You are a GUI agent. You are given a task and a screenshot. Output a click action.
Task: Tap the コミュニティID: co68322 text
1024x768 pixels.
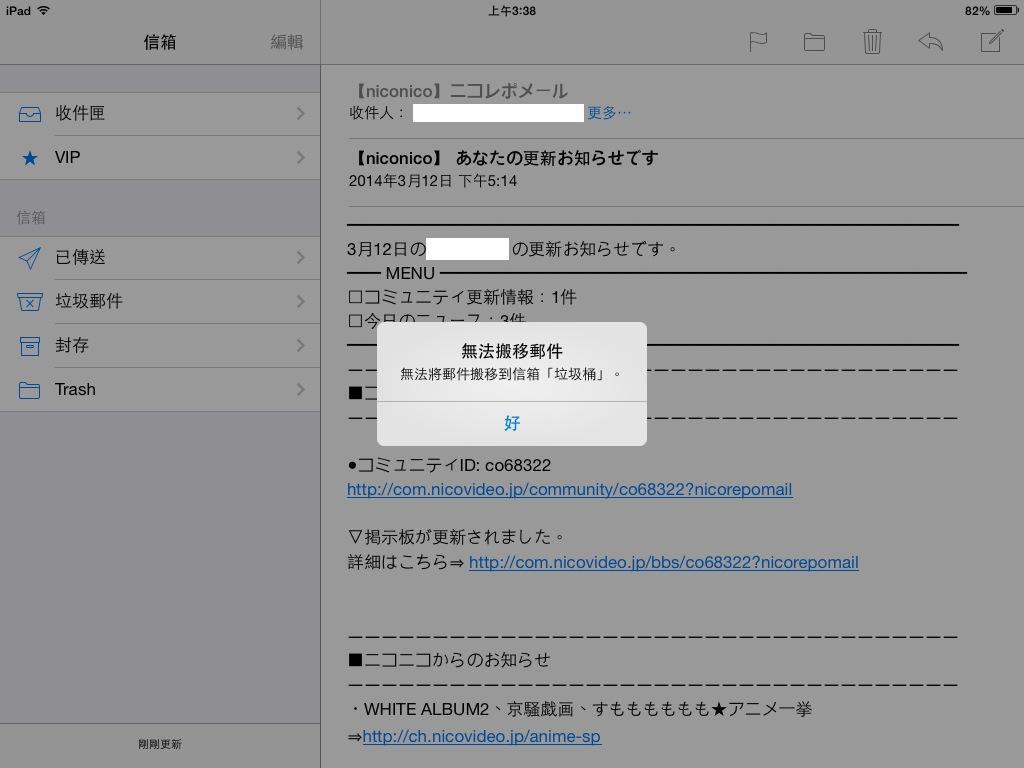pyautogui.click(x=449, y=465)
